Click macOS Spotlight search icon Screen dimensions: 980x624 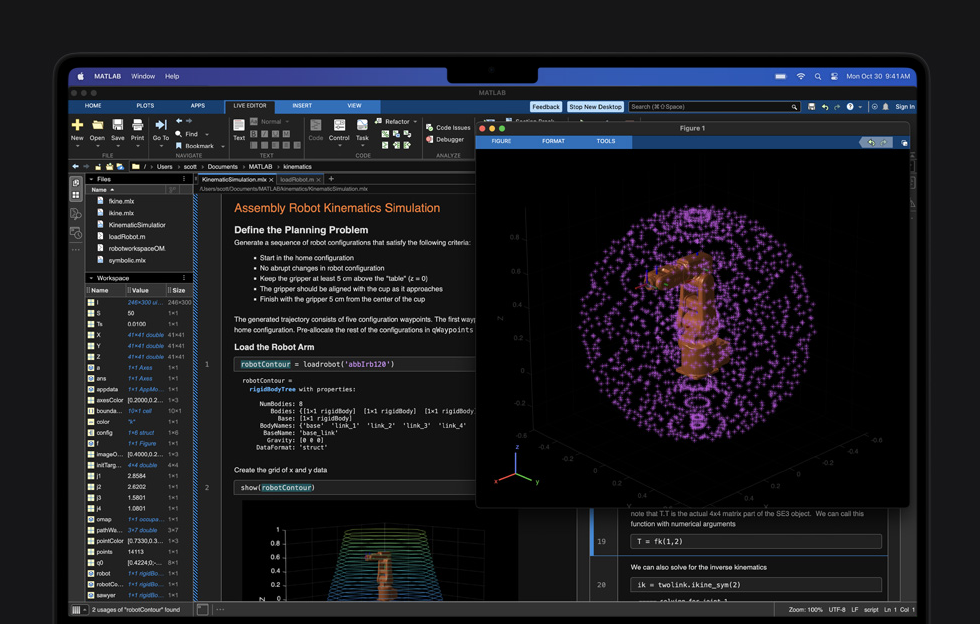(x=818, y=76)
